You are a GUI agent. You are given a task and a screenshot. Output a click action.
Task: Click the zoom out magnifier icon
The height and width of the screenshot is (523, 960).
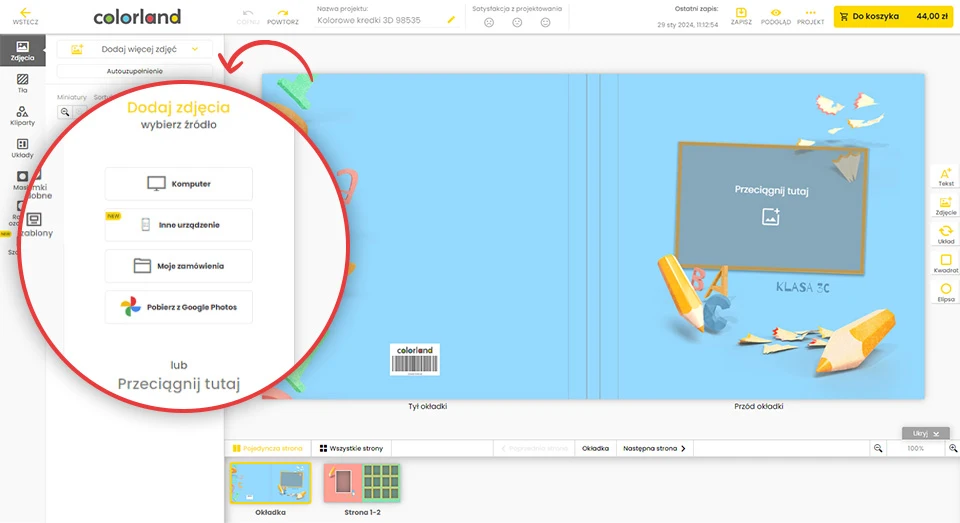coord(878,449)
